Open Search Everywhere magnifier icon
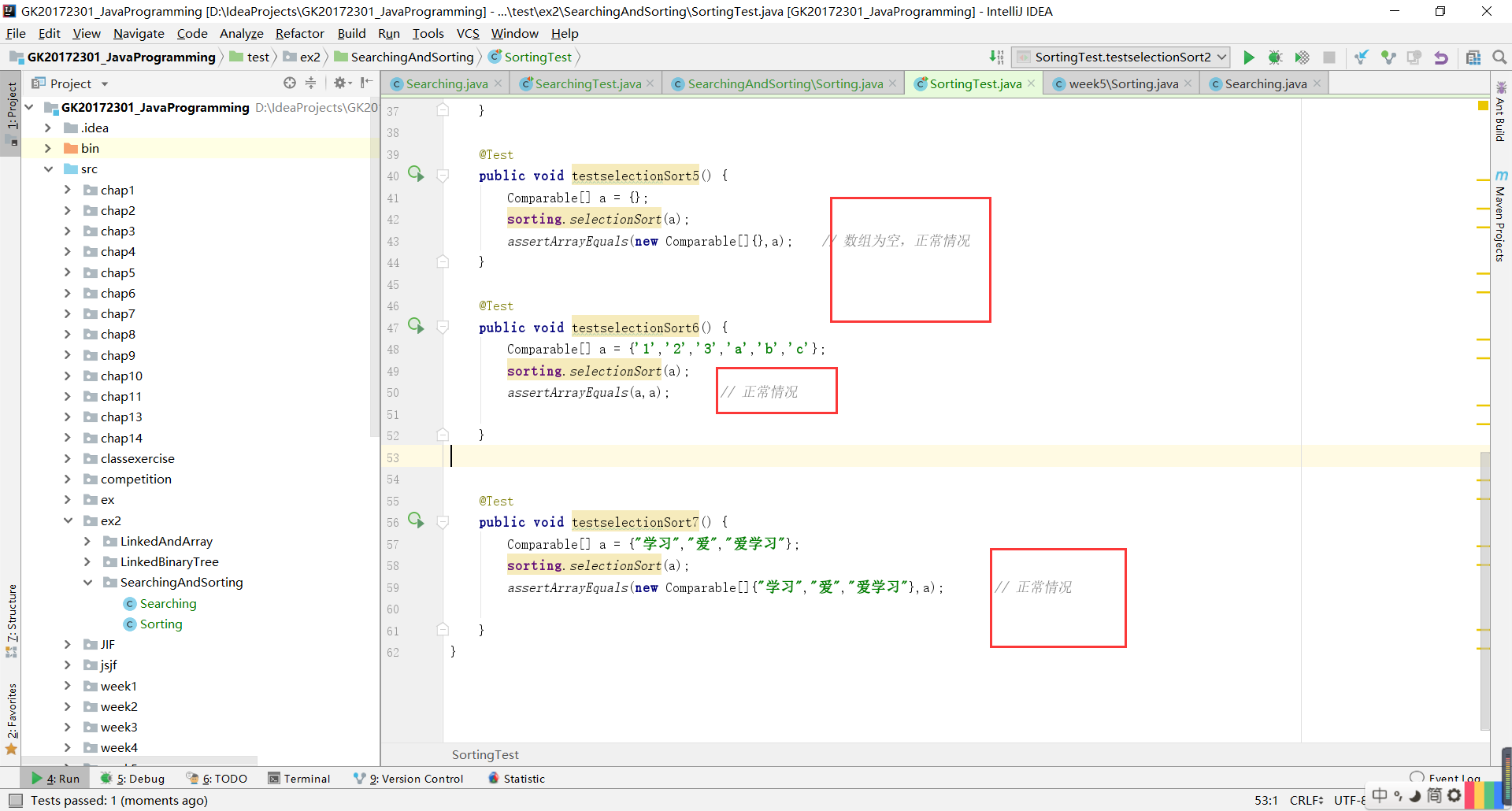Image resolution: width=1512 pixels, height=811 pixels. [x=1499, y=57]
